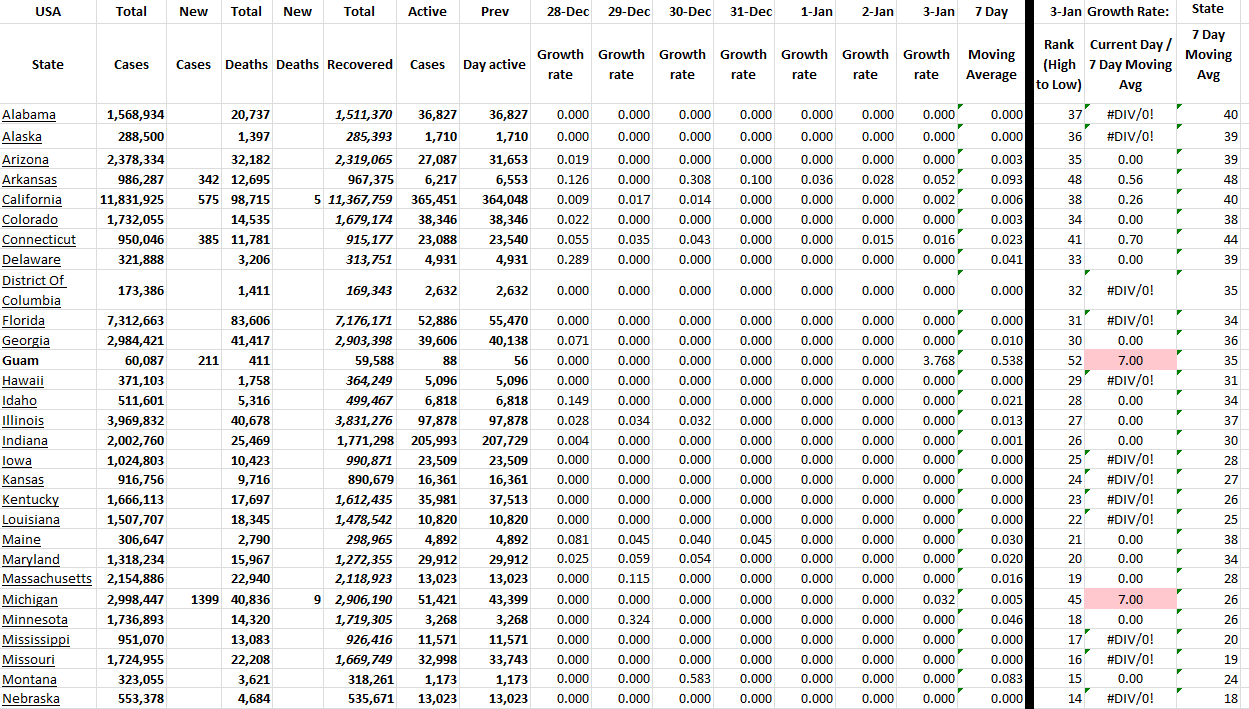This screenshot has height=709, width=1249.
Task: Open the Michigan state link
Action: [30, 600]
